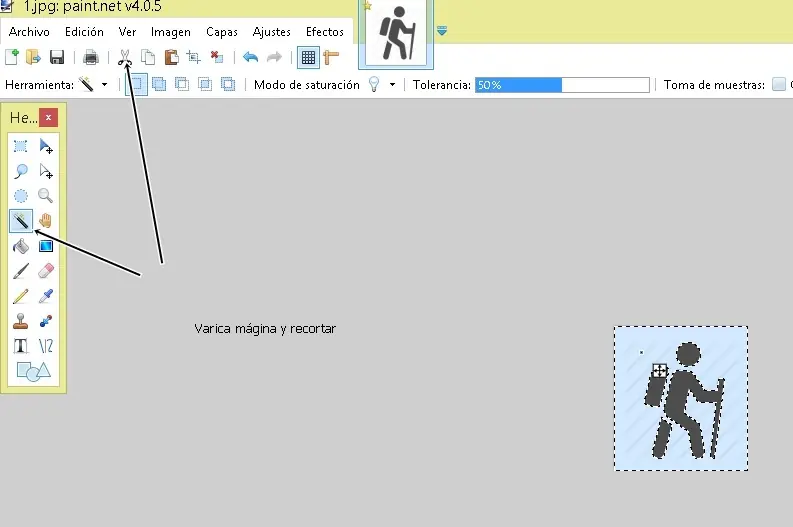The image size is (793, 527).
Task: Select the Clone Stamp tool
Action: [x=20, y=321]
